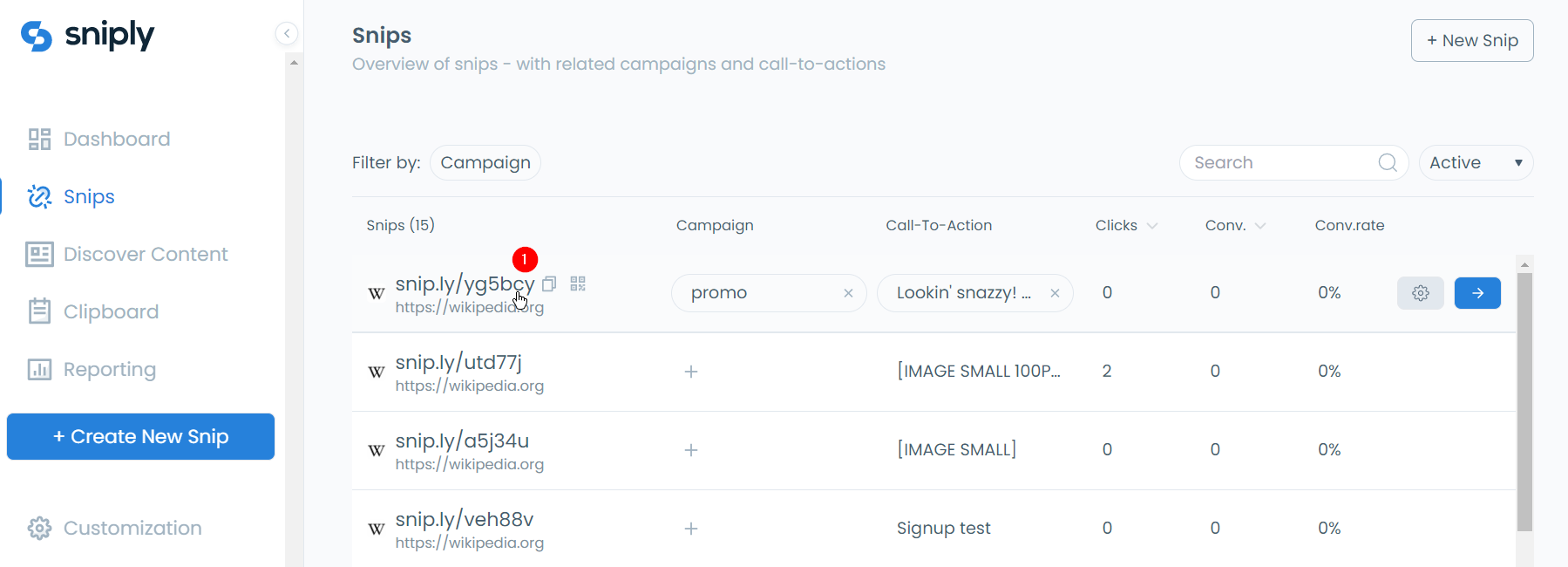This screenshot has width=1568, height=567.
Task: Click the search magnifier icon
Action: (x=1388, y=163)
